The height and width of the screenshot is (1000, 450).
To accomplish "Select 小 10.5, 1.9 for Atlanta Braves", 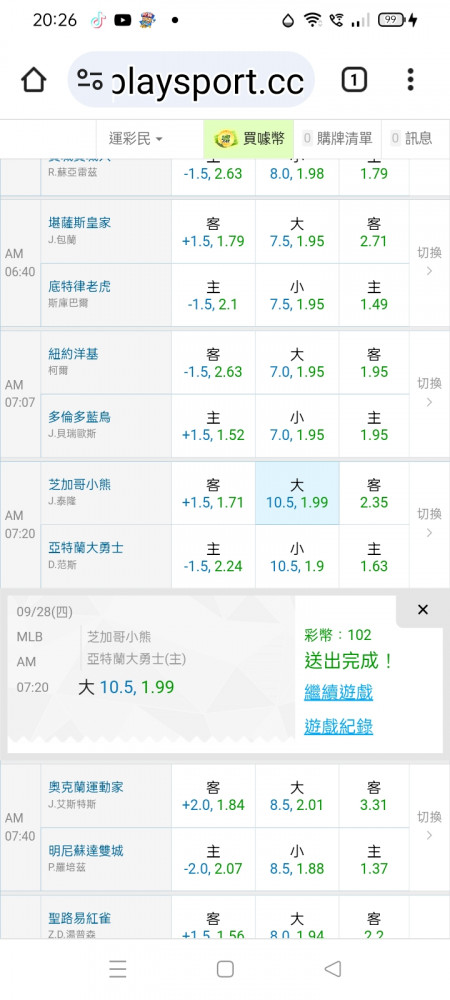I will click(297, 557).
